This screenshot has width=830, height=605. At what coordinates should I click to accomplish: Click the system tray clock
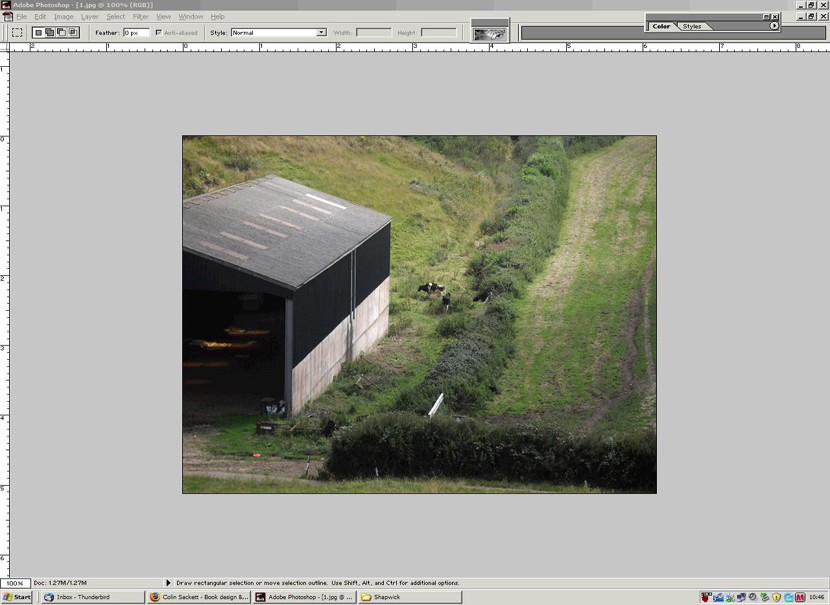pos(816,597)
